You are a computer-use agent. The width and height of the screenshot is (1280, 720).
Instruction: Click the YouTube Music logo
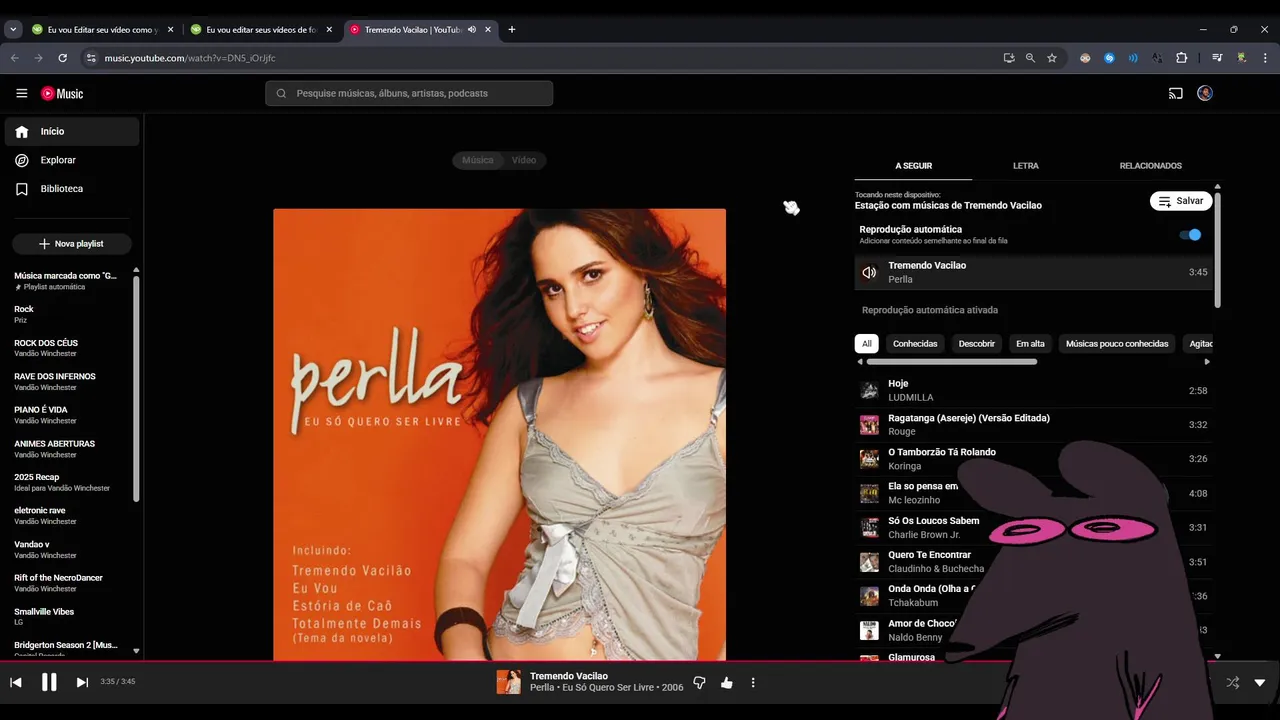(62, 93)
